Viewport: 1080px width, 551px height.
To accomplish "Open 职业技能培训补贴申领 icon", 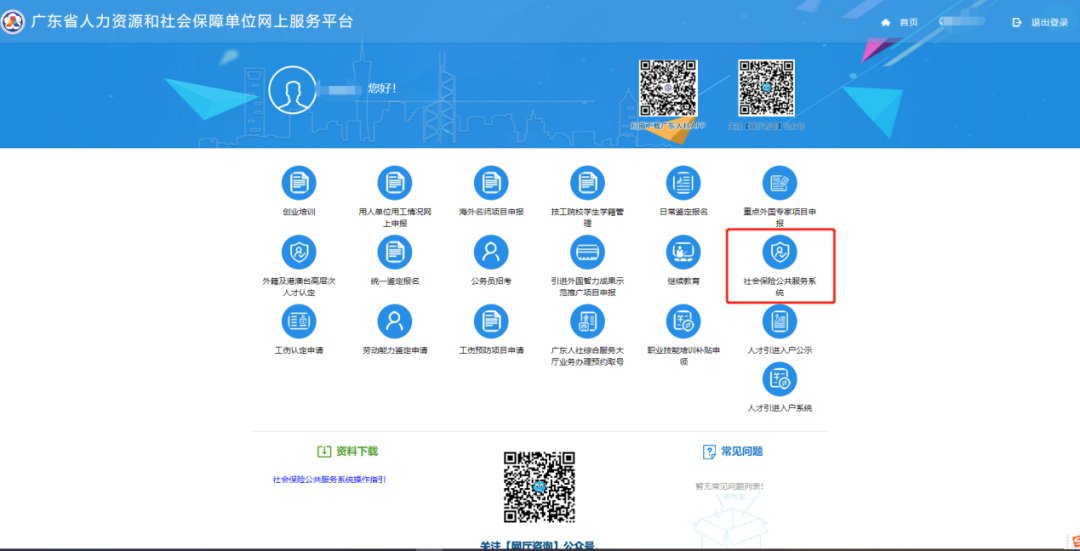I will (683, 321).
